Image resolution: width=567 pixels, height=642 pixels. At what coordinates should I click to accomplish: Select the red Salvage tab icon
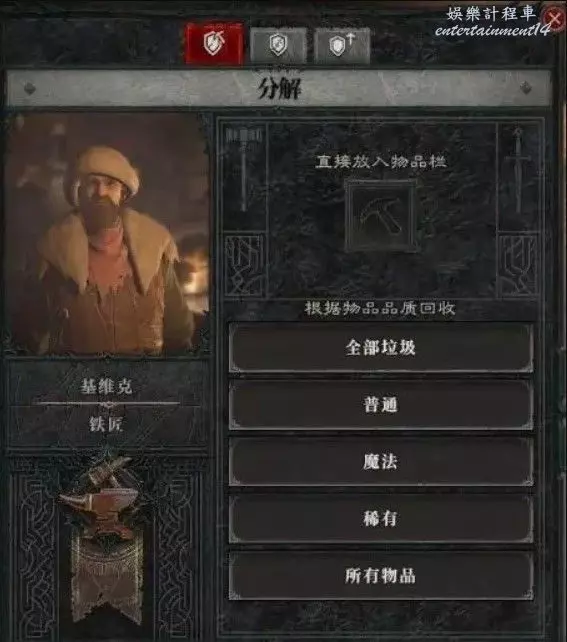(x=214, y=43)
